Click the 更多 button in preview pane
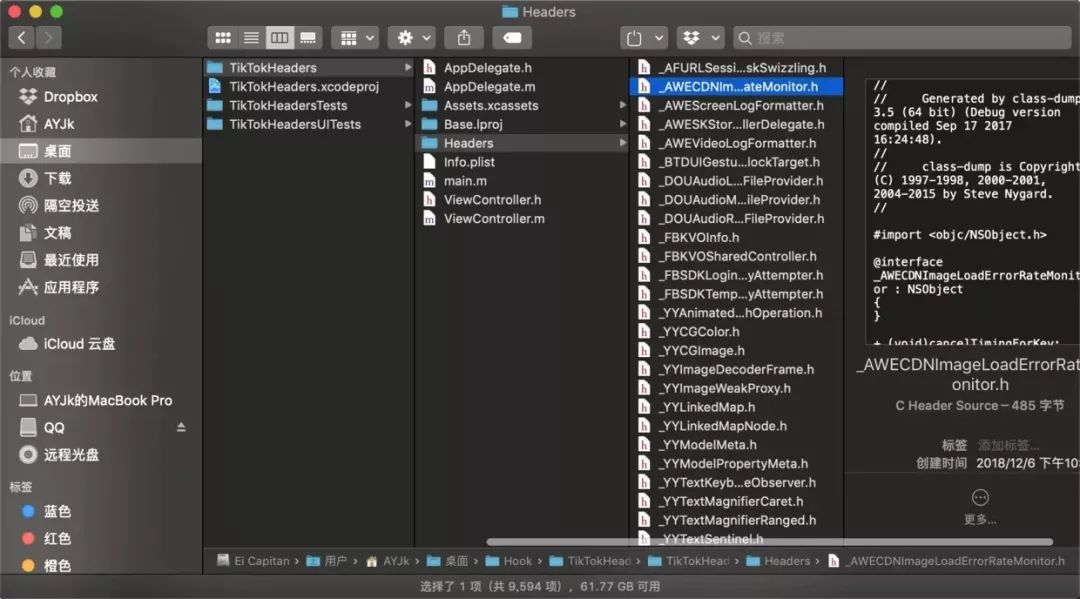This screenshot has width=1080, height=599. point(980,505)
